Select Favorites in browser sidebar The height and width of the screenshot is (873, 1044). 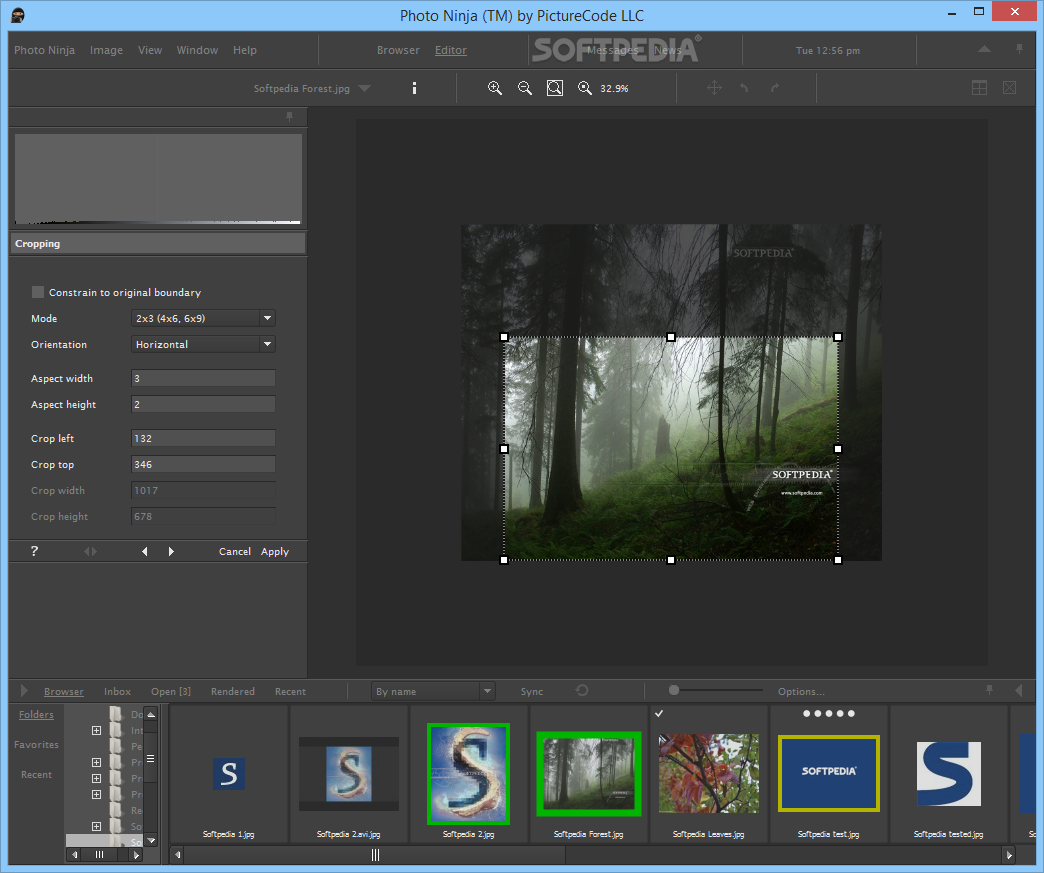[x=36, y=744]
